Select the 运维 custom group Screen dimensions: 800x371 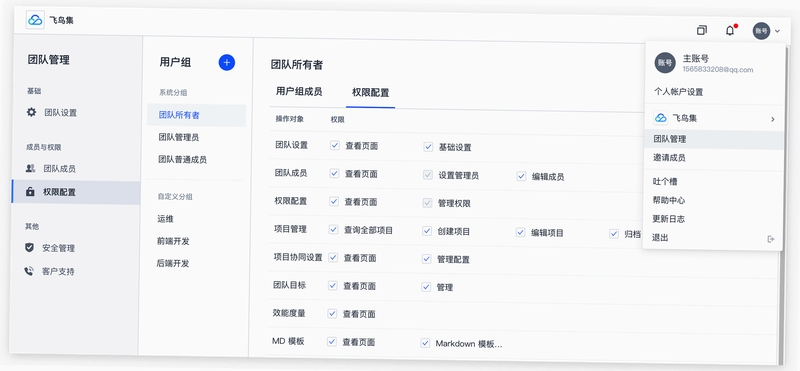tap(166, 219)
